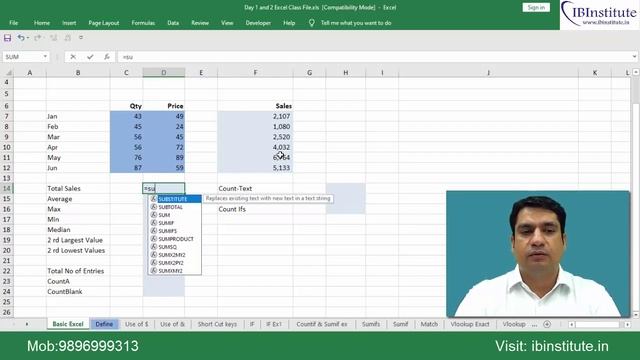Expand the Name Box dropdown
This screenshot has width=640, height=360.
45,57
